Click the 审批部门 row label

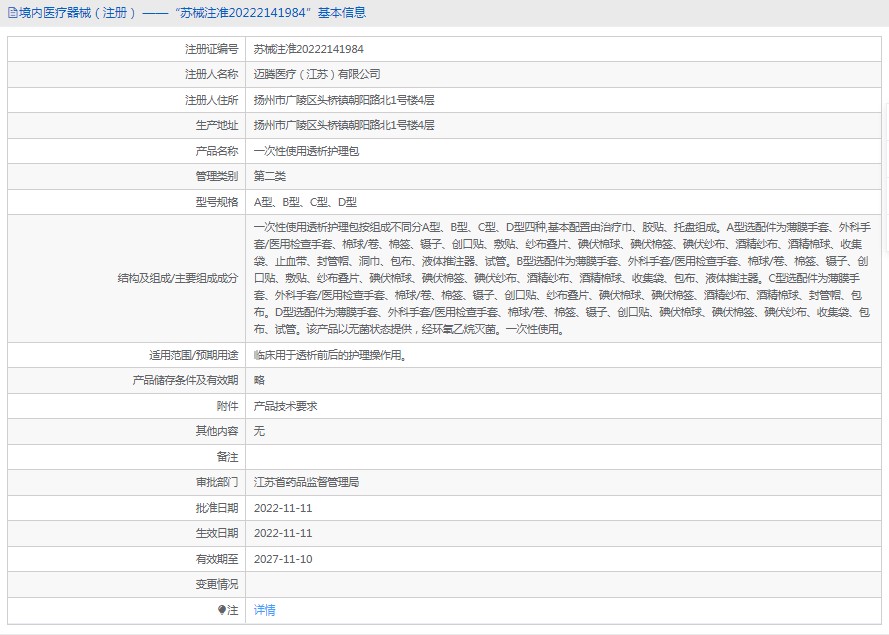pyautogui.click(x=217, y=482)
